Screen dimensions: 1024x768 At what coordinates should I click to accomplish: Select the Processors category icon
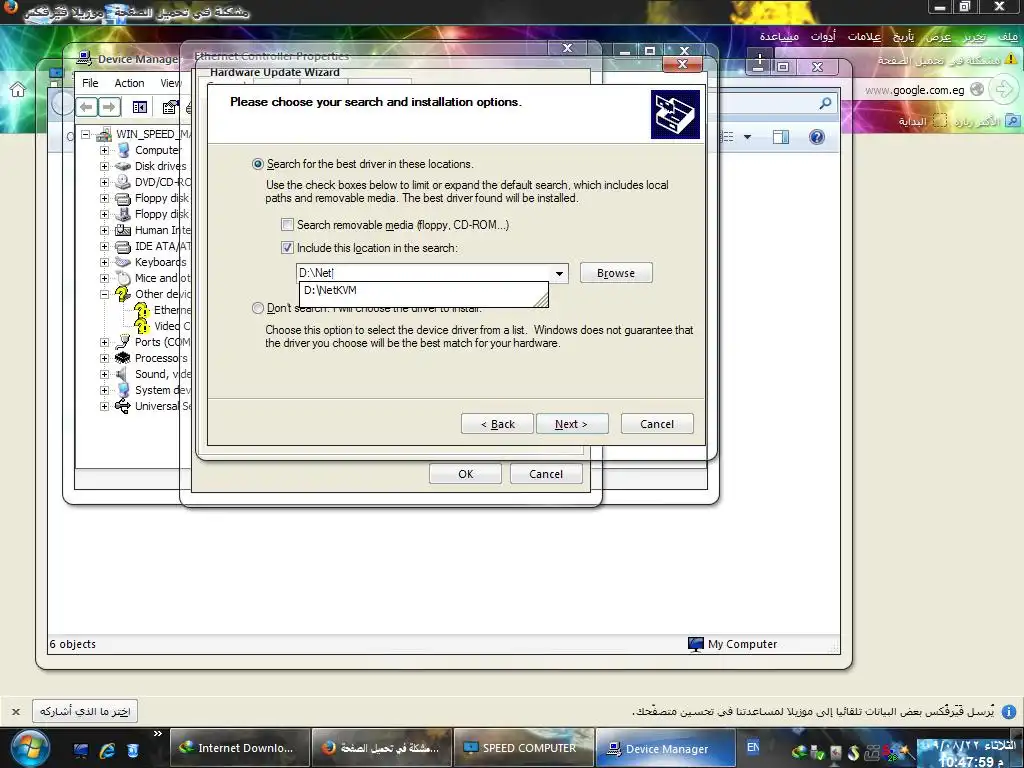[123, 358]
